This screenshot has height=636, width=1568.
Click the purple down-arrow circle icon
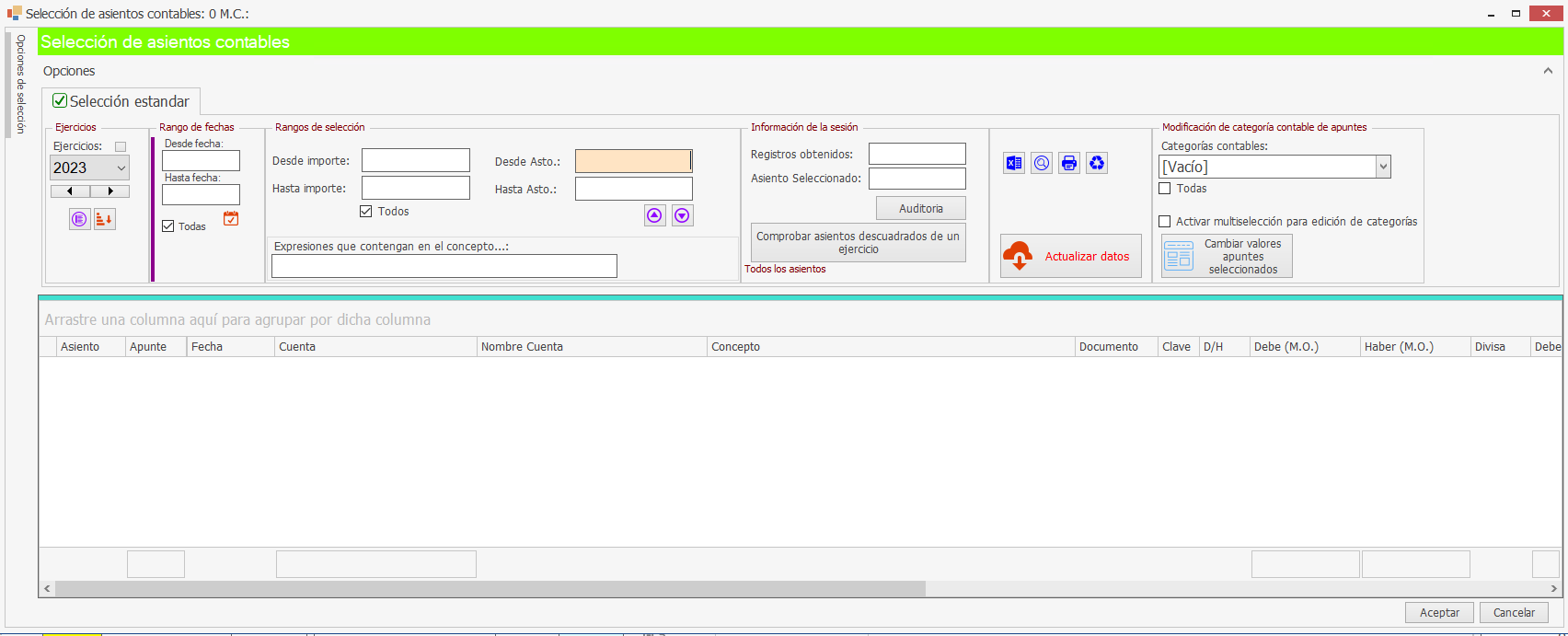pyautogui.click(x=682, y=215)
